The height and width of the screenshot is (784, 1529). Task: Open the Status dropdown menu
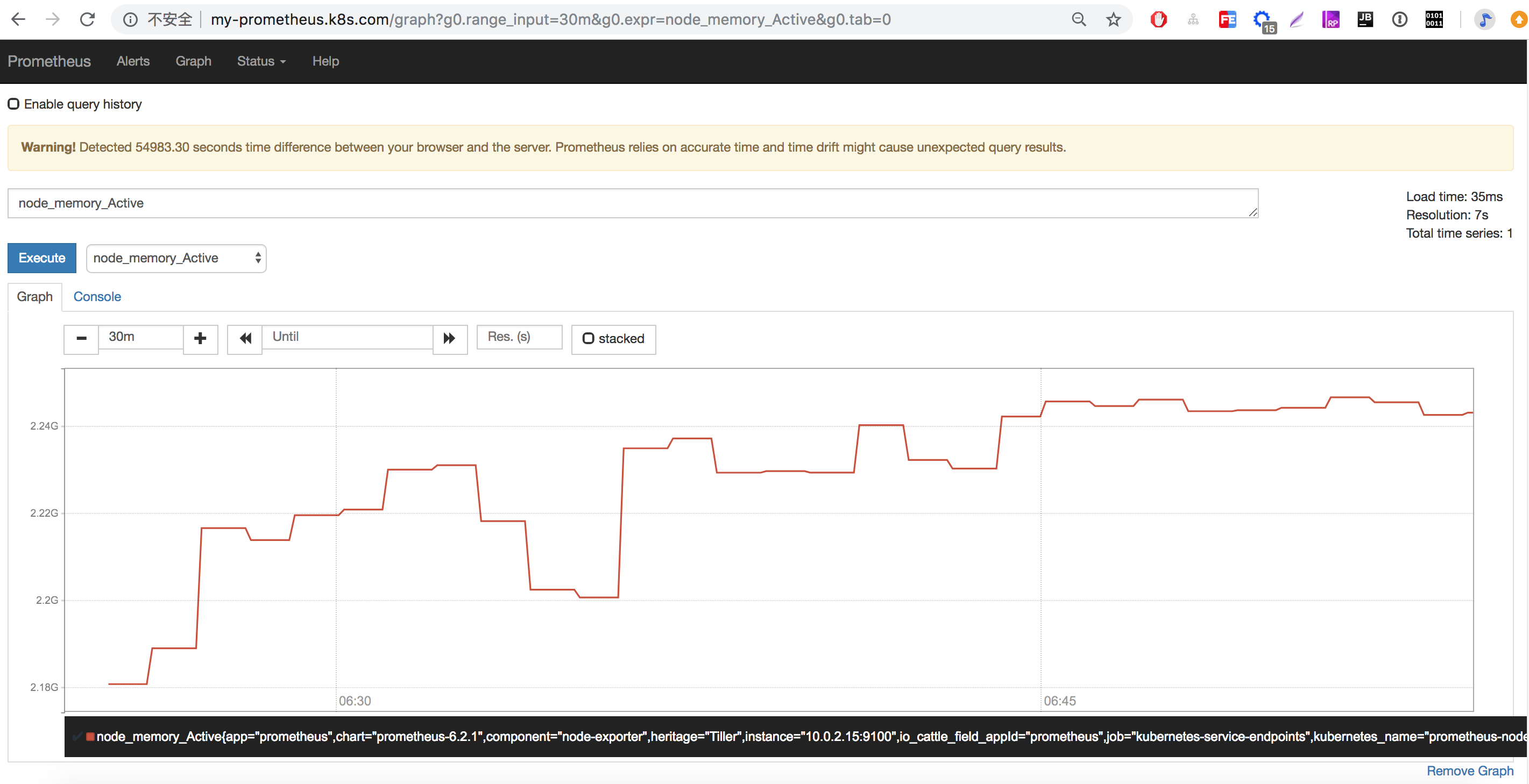pos(261,61)
